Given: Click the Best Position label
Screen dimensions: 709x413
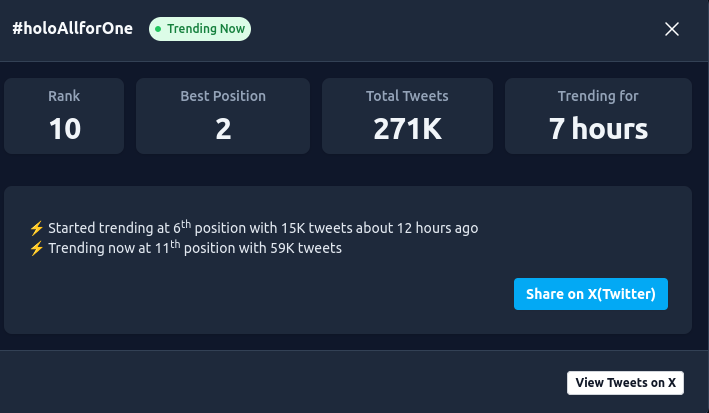Looking at the screenshot, I should pos(223,96).
